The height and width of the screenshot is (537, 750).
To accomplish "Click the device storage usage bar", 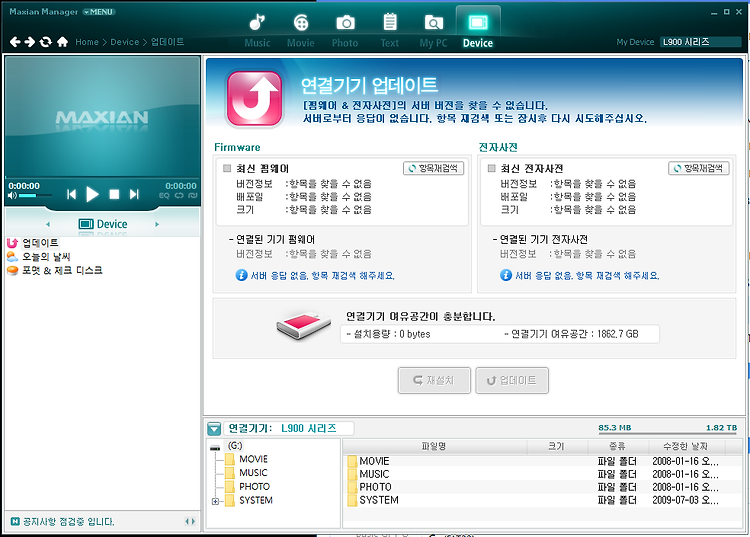I will pyautogui.click(x=668, y=434).
